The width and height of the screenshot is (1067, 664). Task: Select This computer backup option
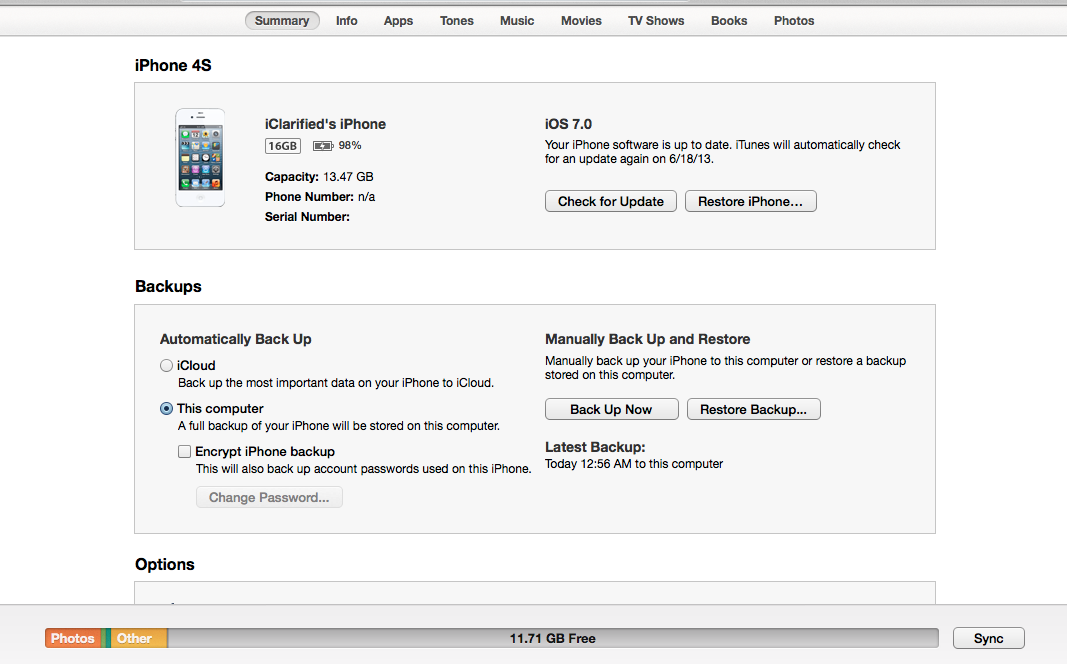[166, 409]
